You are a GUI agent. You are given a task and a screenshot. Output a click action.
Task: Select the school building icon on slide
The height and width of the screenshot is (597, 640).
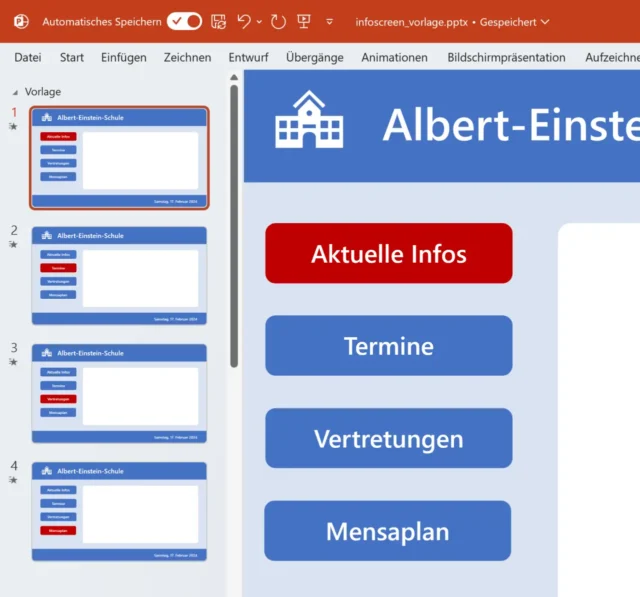(x=309, y=120)
